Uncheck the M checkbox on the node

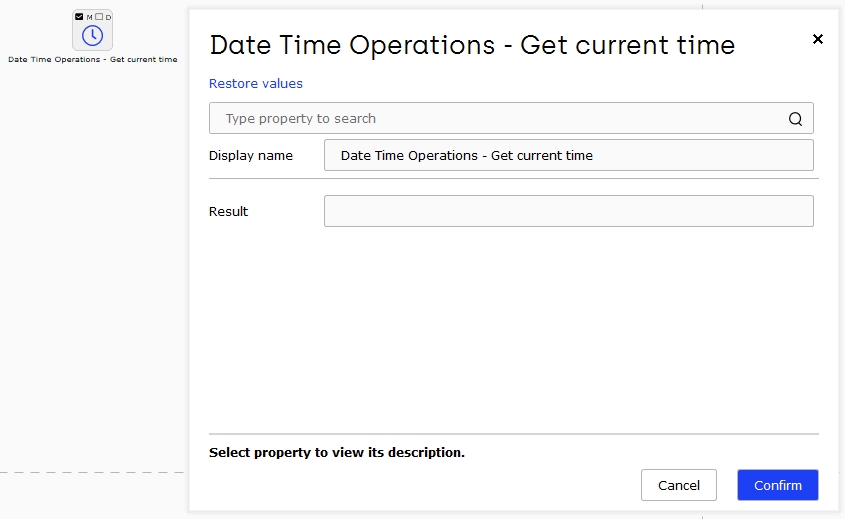tap(79, 17)
